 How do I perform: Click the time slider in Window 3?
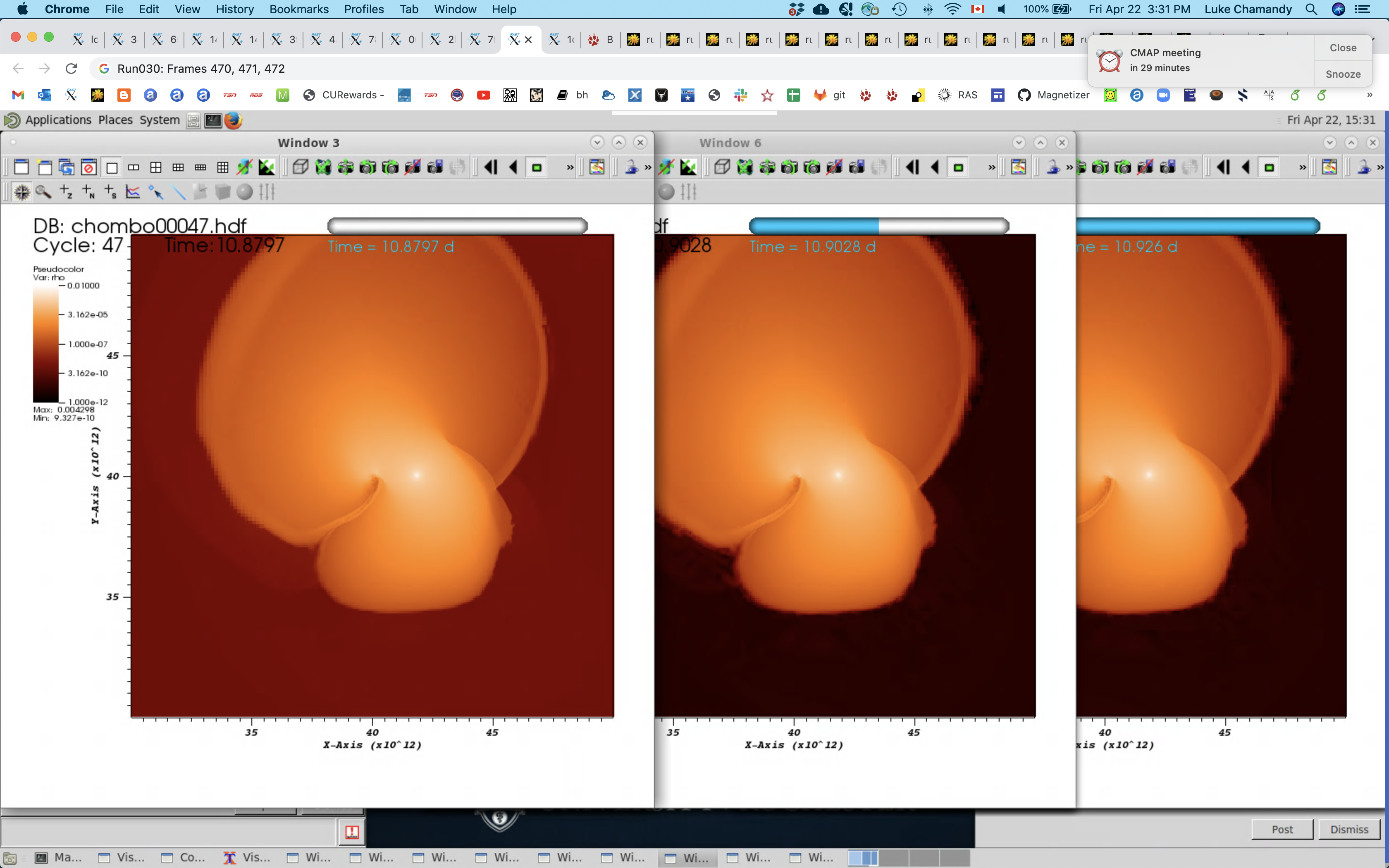tap(458, 226)
